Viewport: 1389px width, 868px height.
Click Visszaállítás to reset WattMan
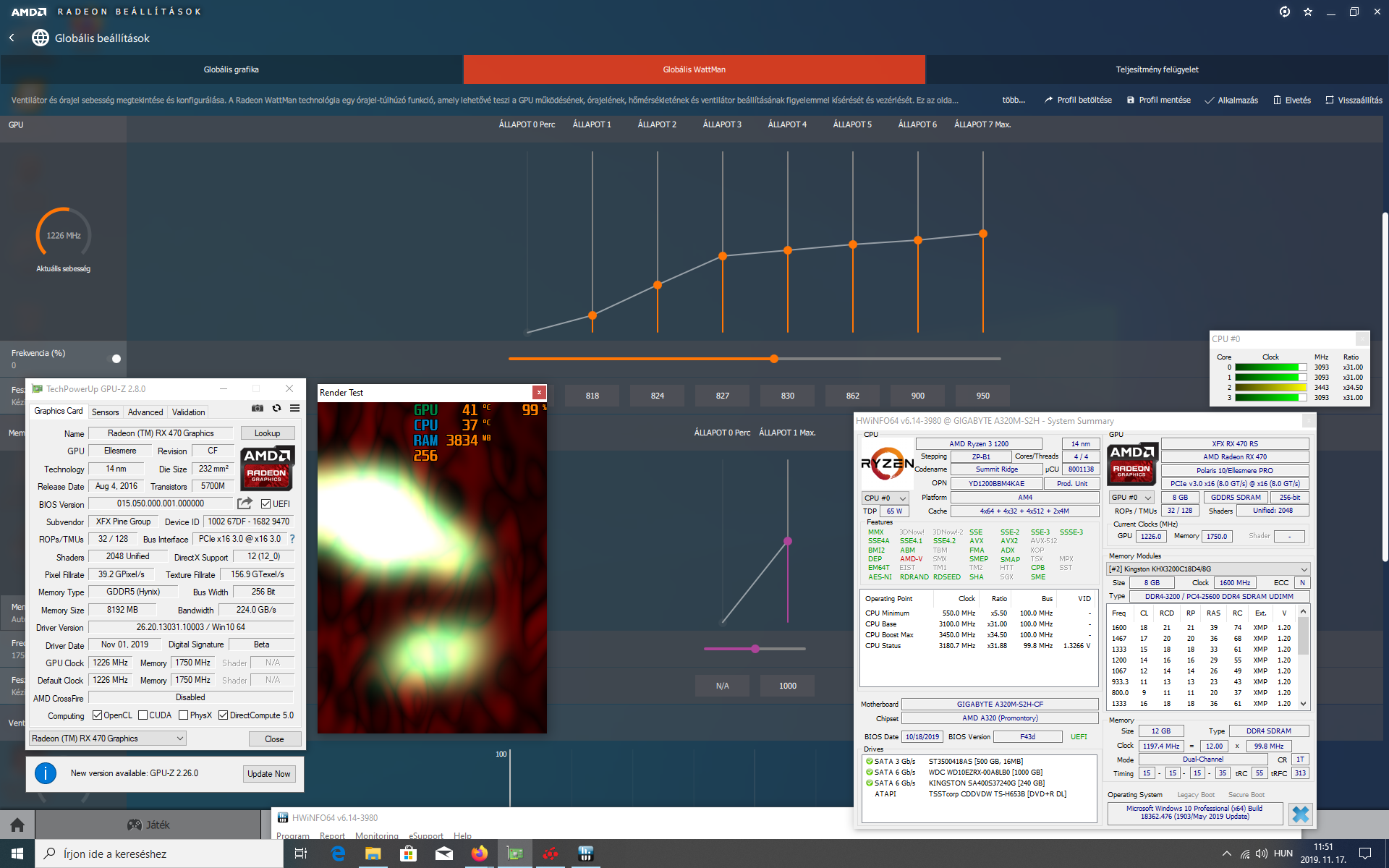pyautogui.click(x=1354, y=100)
